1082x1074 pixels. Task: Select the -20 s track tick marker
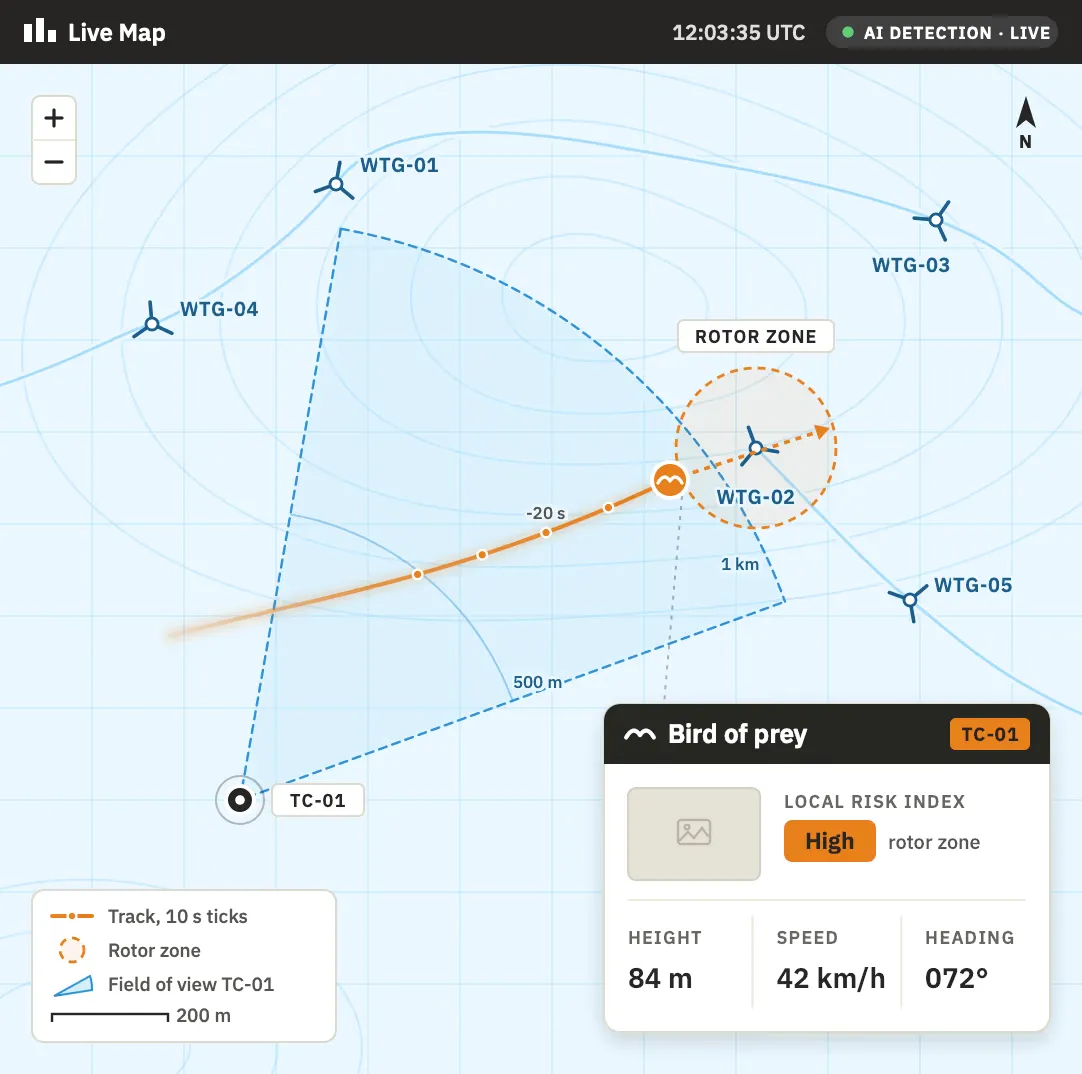(x=546, y=532)
